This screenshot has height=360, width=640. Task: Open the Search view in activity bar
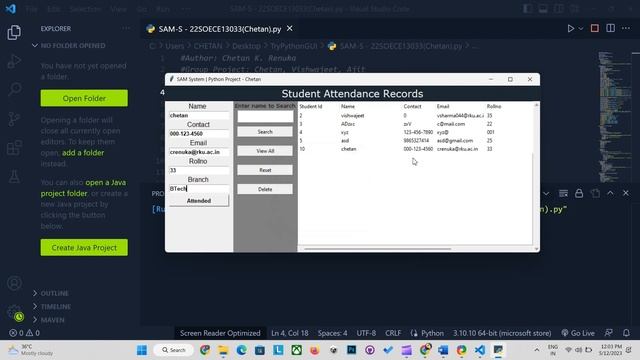[15, 89]
